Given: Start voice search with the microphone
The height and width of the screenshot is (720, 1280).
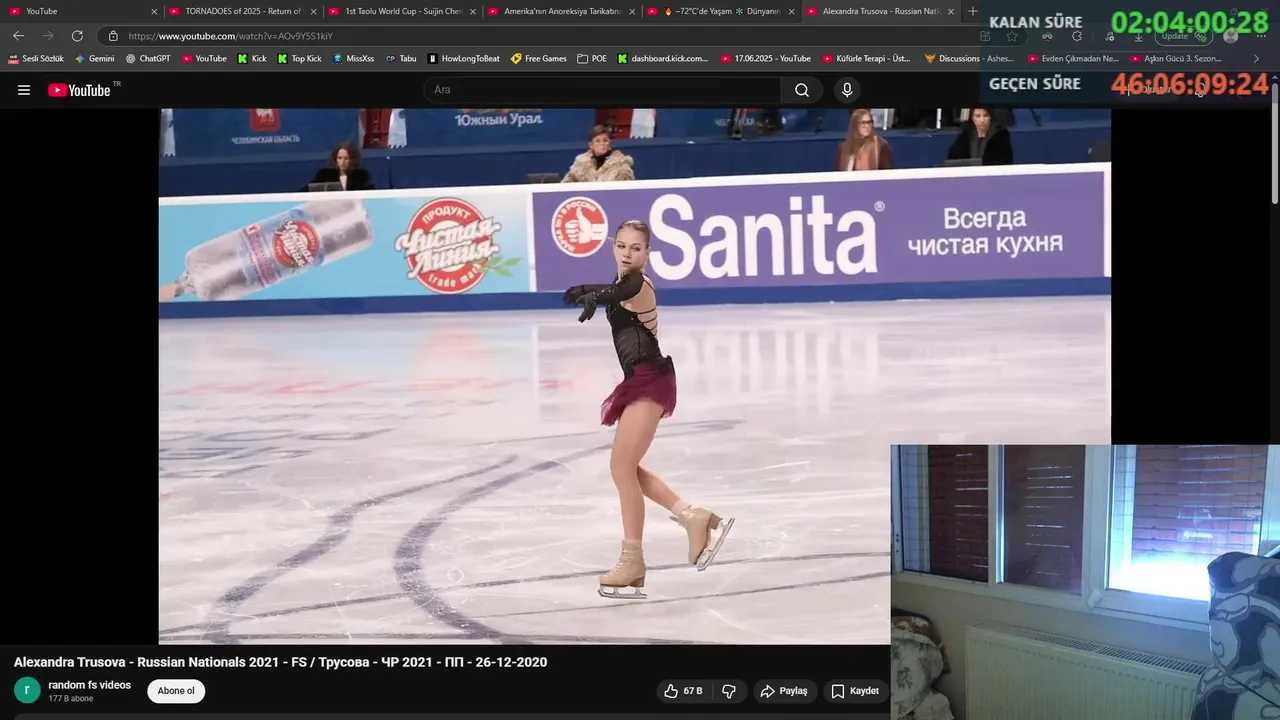Looking at the screenshot, I should (847, 90).
